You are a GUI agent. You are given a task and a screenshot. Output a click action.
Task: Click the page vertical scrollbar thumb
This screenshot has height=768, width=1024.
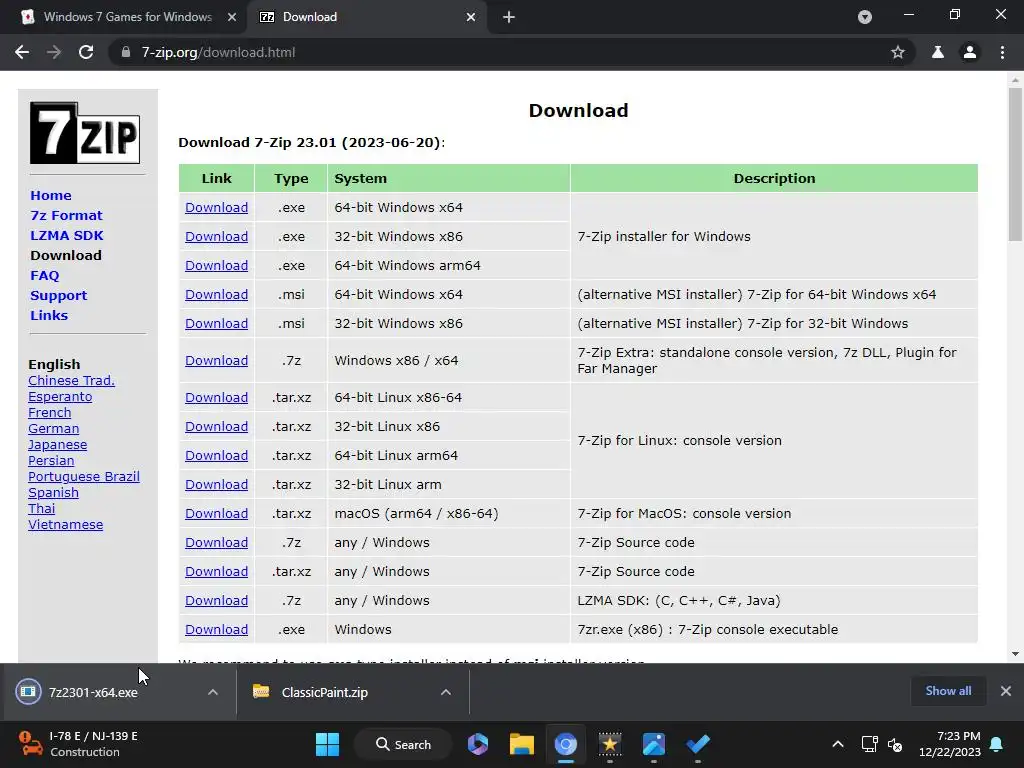[x=1015, y=164]
